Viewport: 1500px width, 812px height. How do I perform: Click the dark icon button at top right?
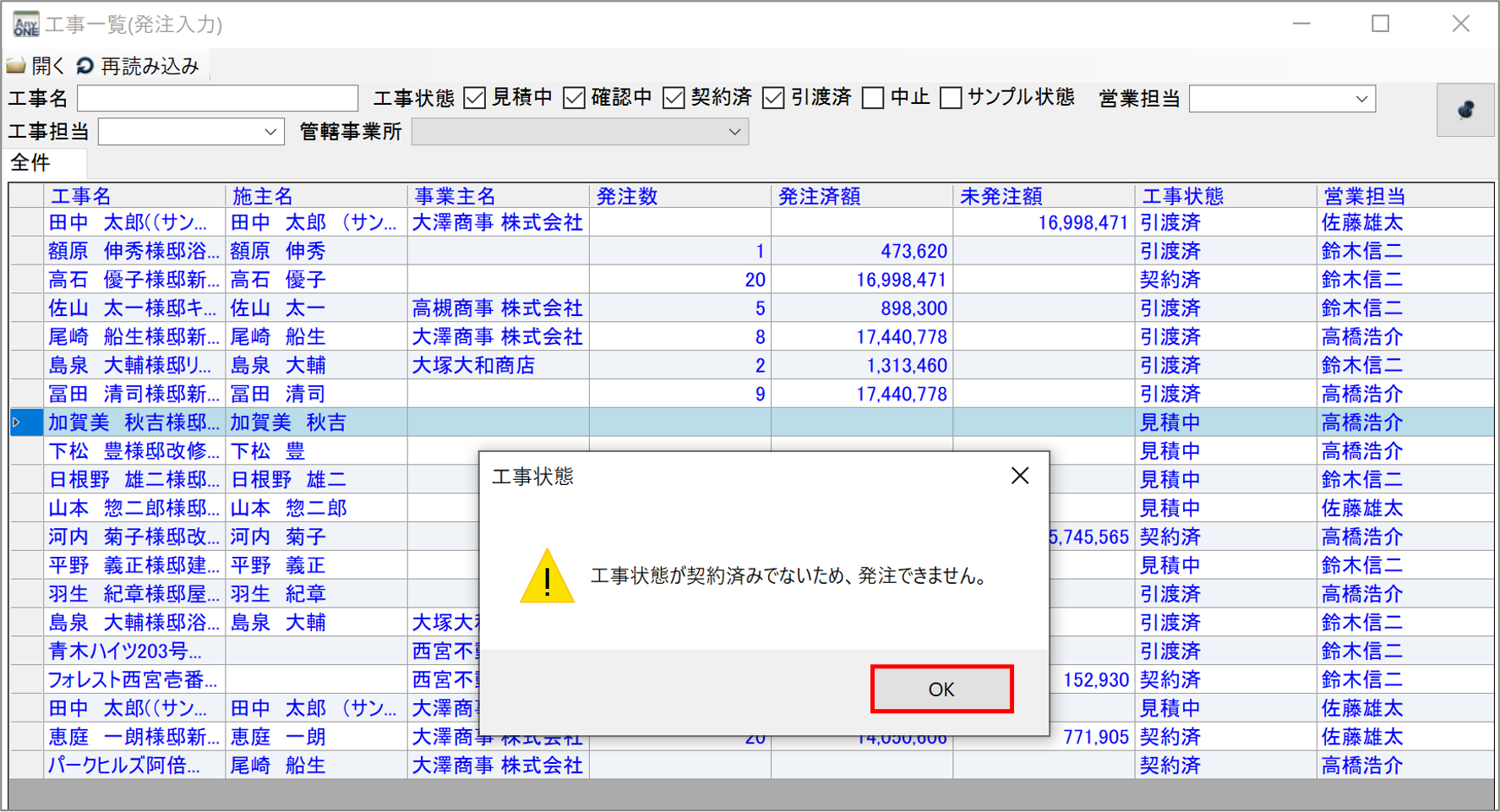[x=1465, y=110]
